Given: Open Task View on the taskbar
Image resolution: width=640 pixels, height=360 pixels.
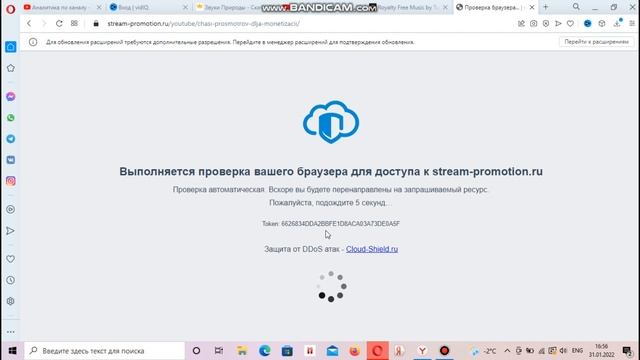Looking at the screenshot, I should (219, 351).
